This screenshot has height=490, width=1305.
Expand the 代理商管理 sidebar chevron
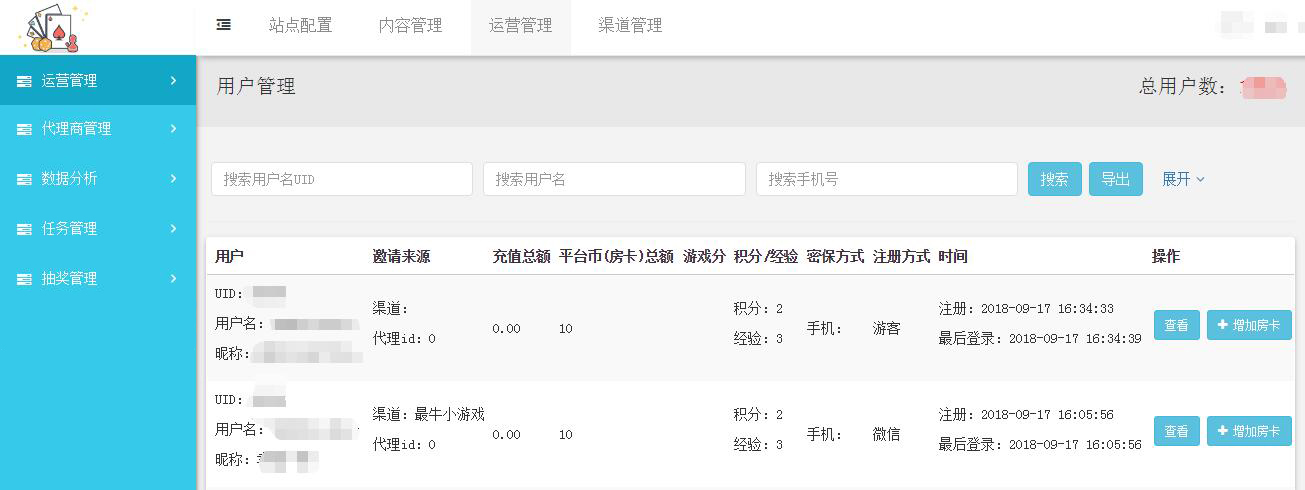[173, 129]
